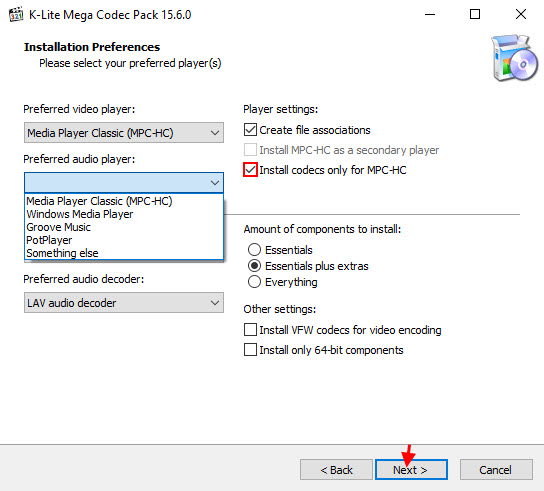
Task: Click the 'Other settings:' label
Action: click(x=280, y=309)
